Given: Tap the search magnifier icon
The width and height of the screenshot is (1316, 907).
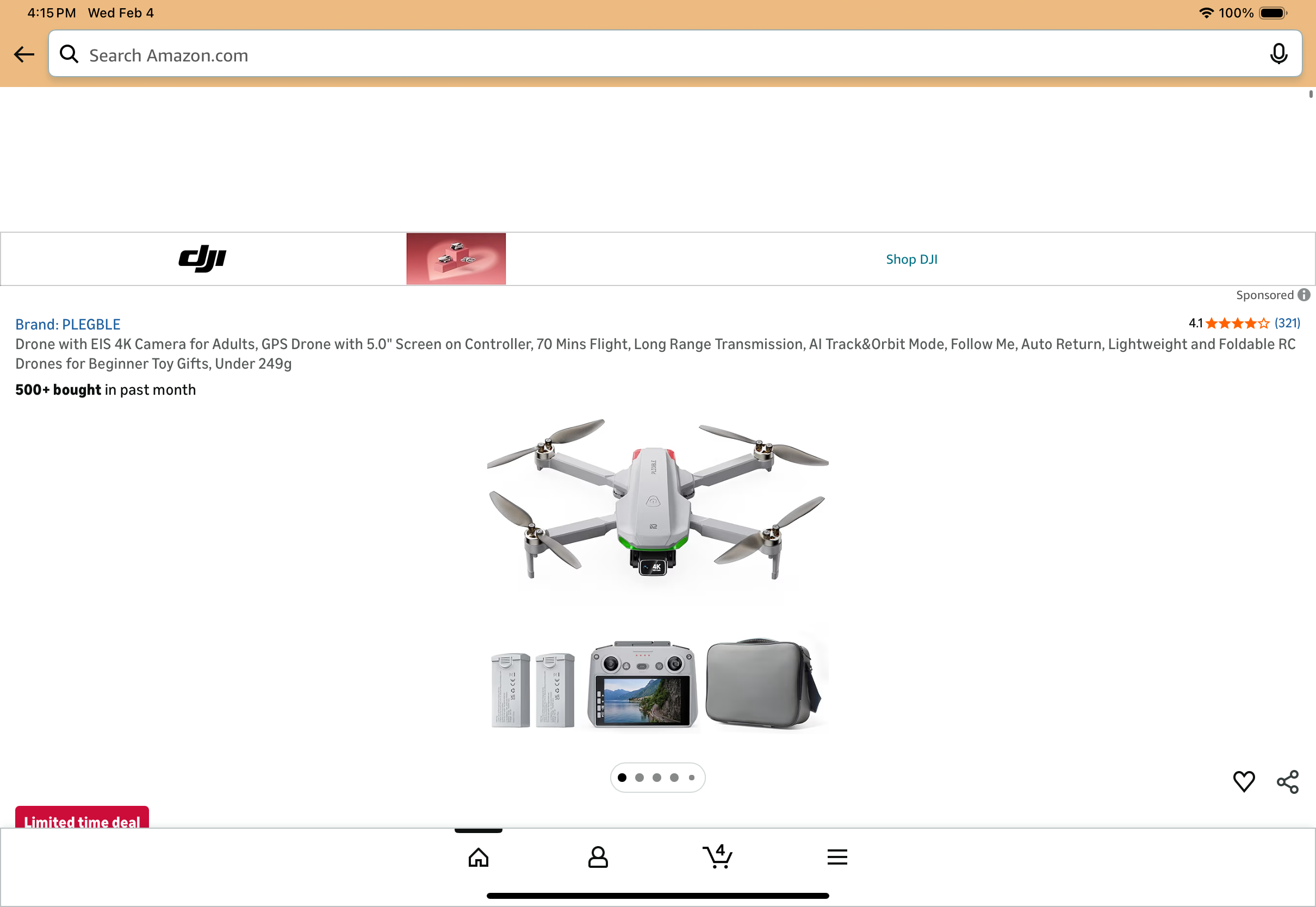Looking at the screenshot, I should point(69,54).
